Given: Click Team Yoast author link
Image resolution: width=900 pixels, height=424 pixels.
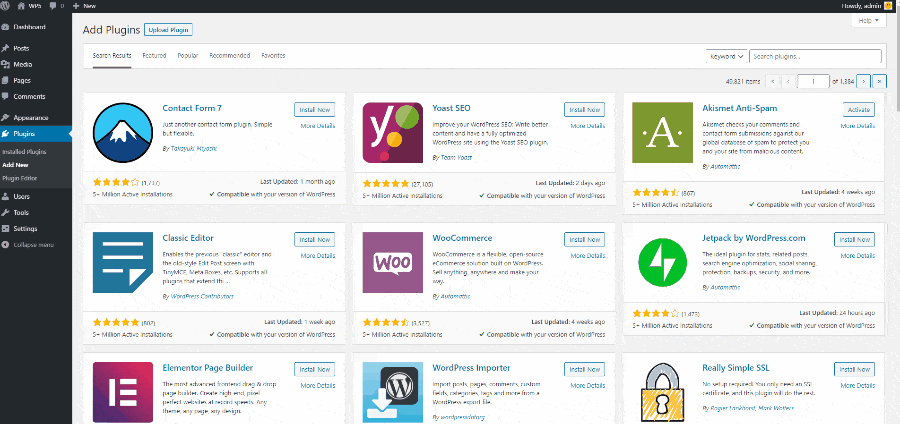Looking at the screenshot, I should (x=456, y=157).
